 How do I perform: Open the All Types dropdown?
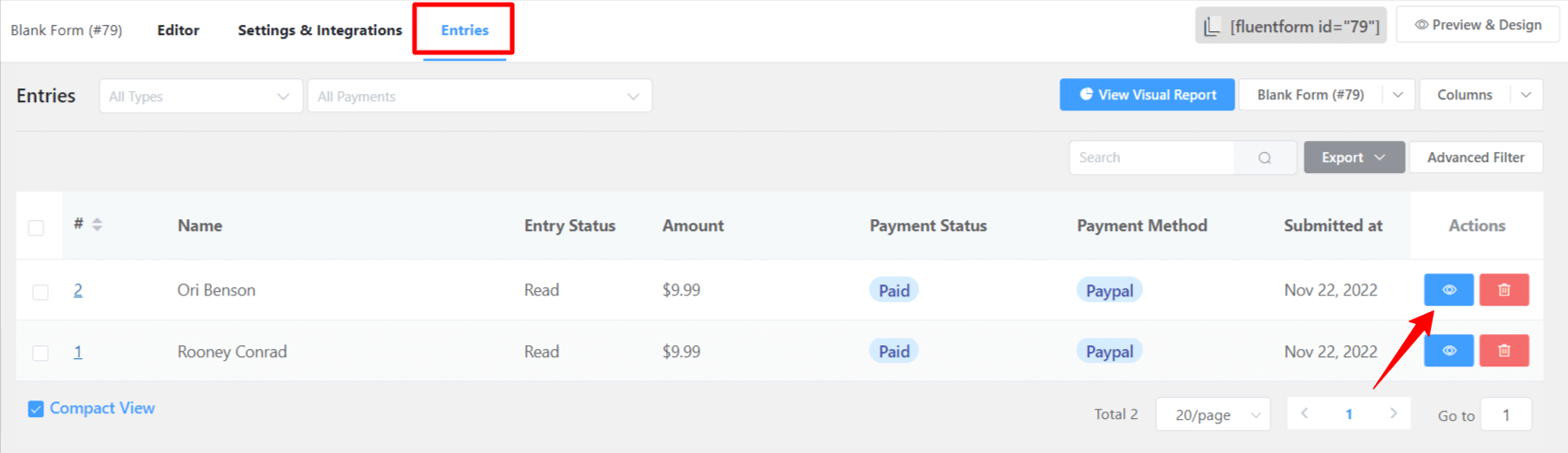tap(201, 97)
